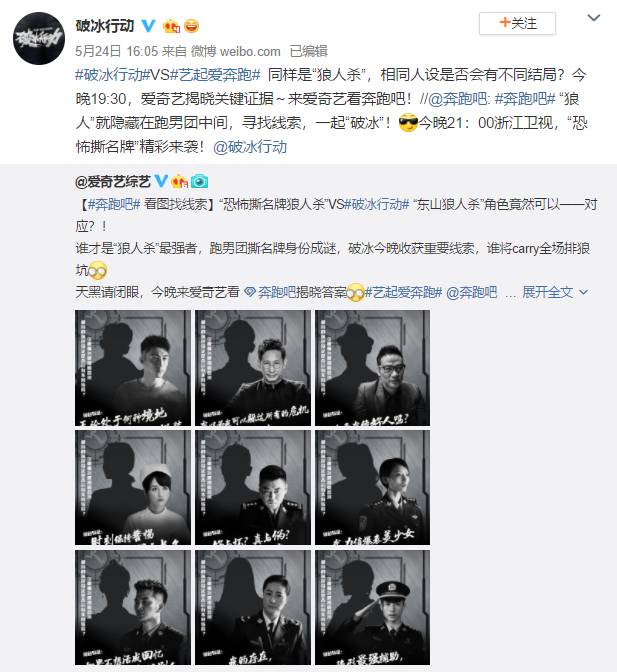This screenshot has height=672, width=617.
Task: Click the verified V badge after 爱奇艺综艺
Action: point(161,181)
